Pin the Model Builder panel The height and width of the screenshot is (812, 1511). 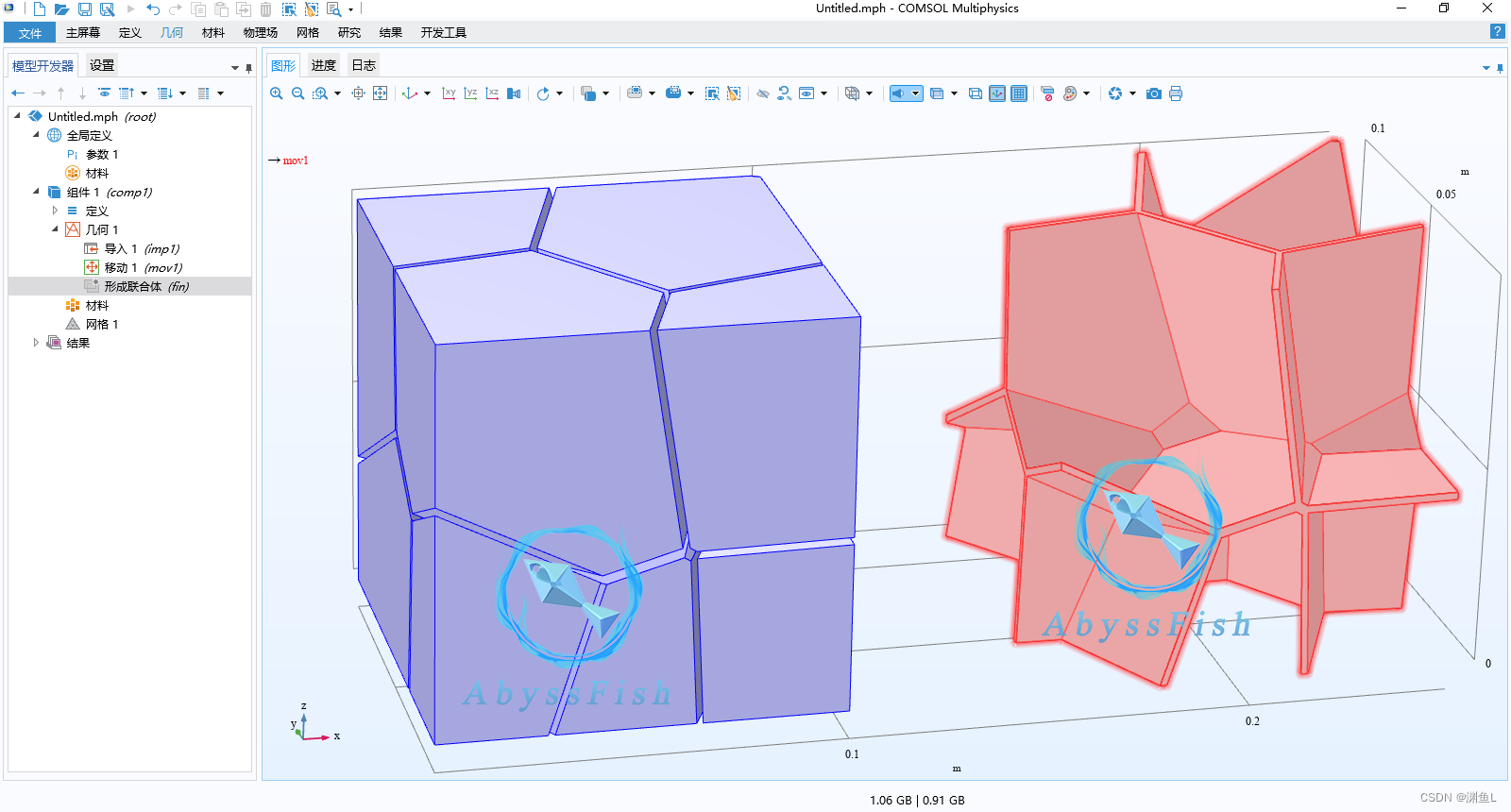point(248,68)
